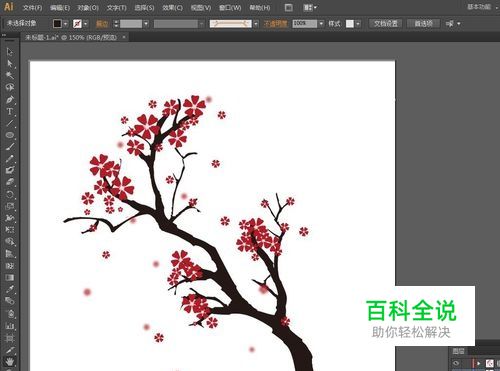
Task: Select the Scale tool
Action: pyautogui.click(x=10, y=206)
